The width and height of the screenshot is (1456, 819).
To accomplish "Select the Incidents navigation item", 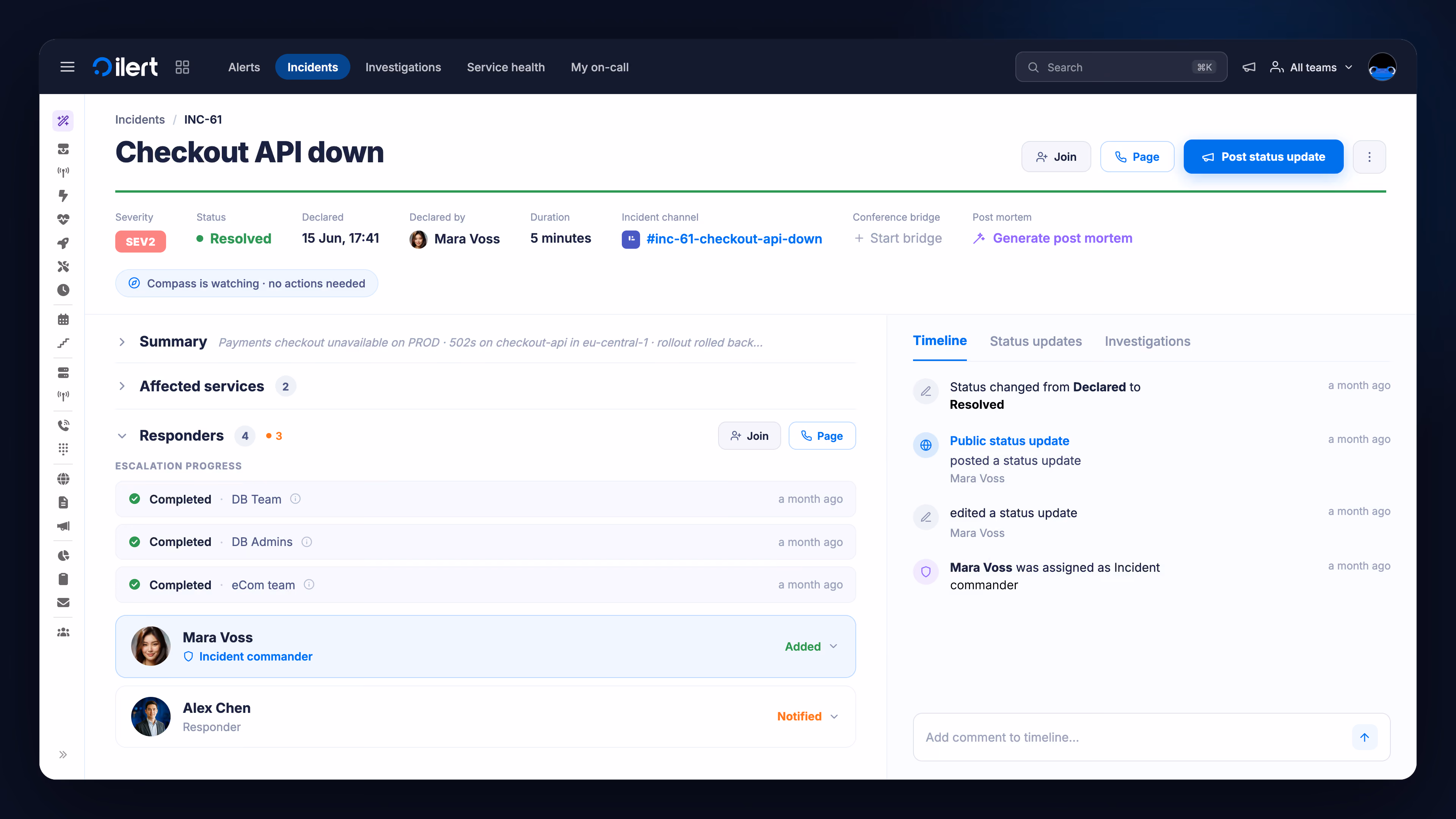I will [x=312, y=67].
